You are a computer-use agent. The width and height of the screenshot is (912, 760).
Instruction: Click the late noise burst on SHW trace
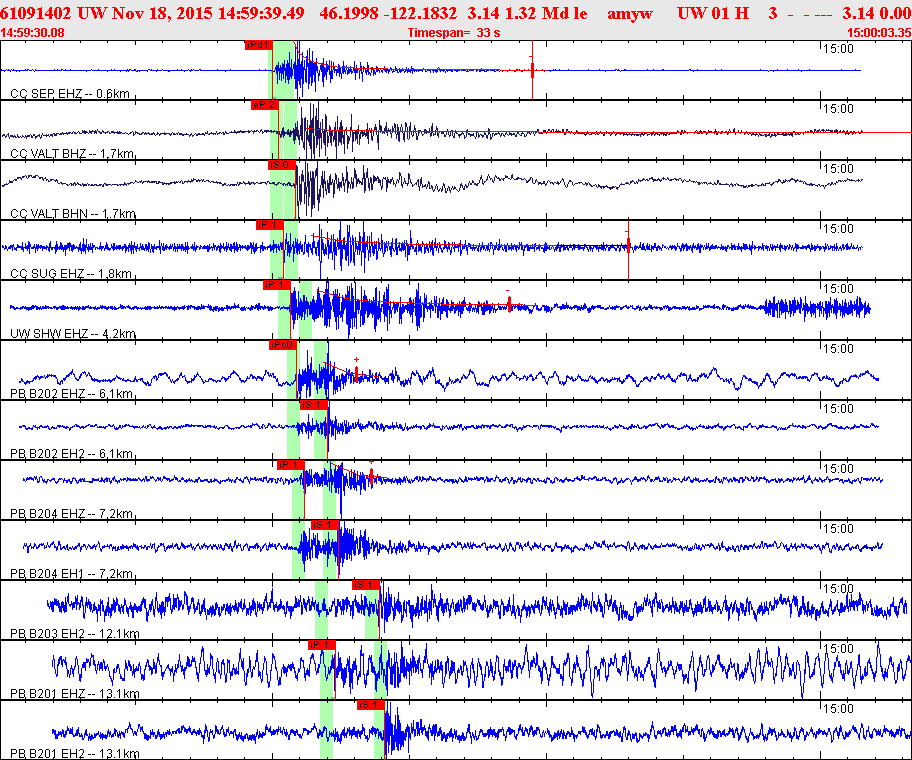(x=817, y=308)
